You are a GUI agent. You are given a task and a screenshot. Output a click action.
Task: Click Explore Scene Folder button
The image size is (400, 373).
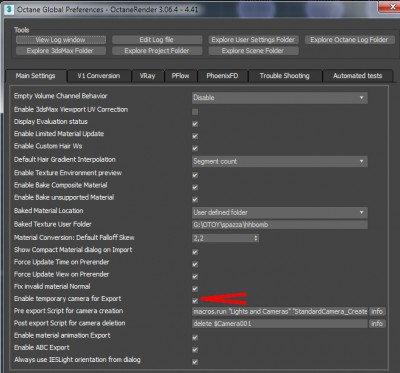coord(253,51)
